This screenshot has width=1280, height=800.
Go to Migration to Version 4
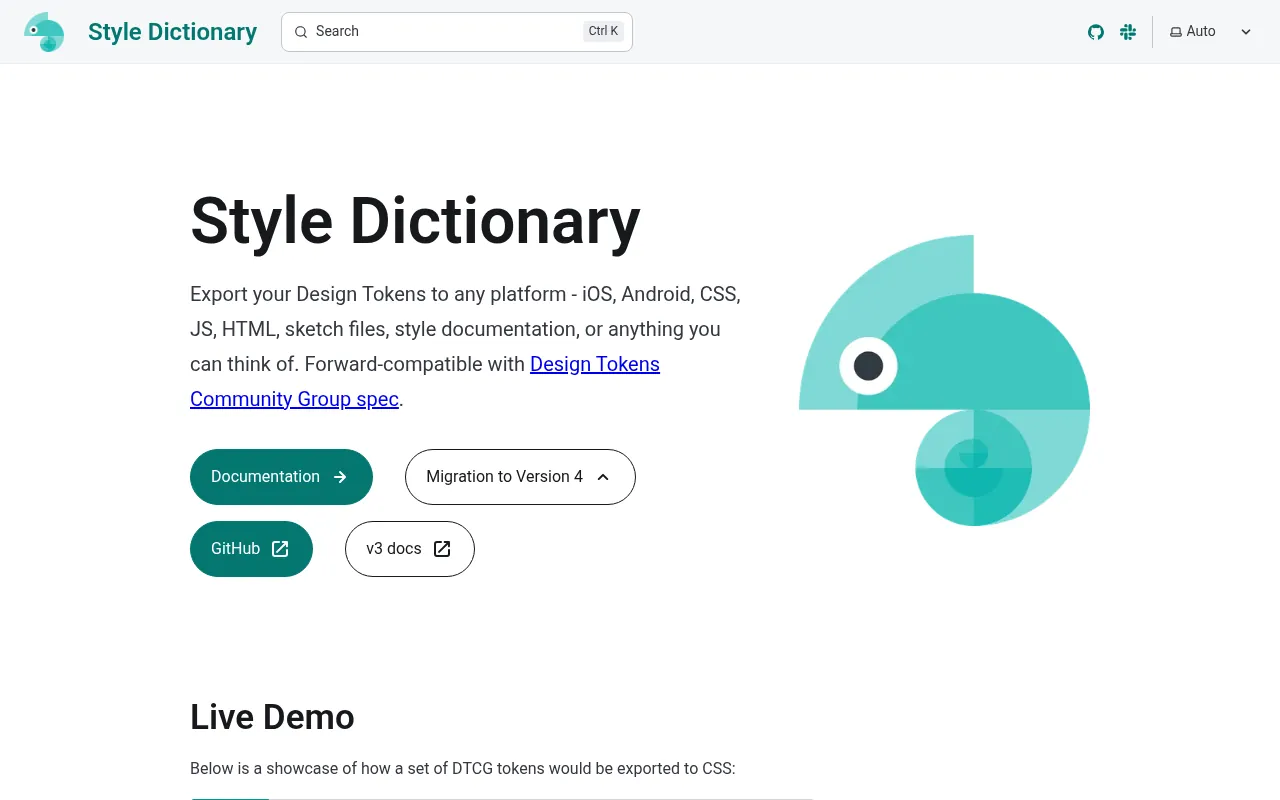520,477
